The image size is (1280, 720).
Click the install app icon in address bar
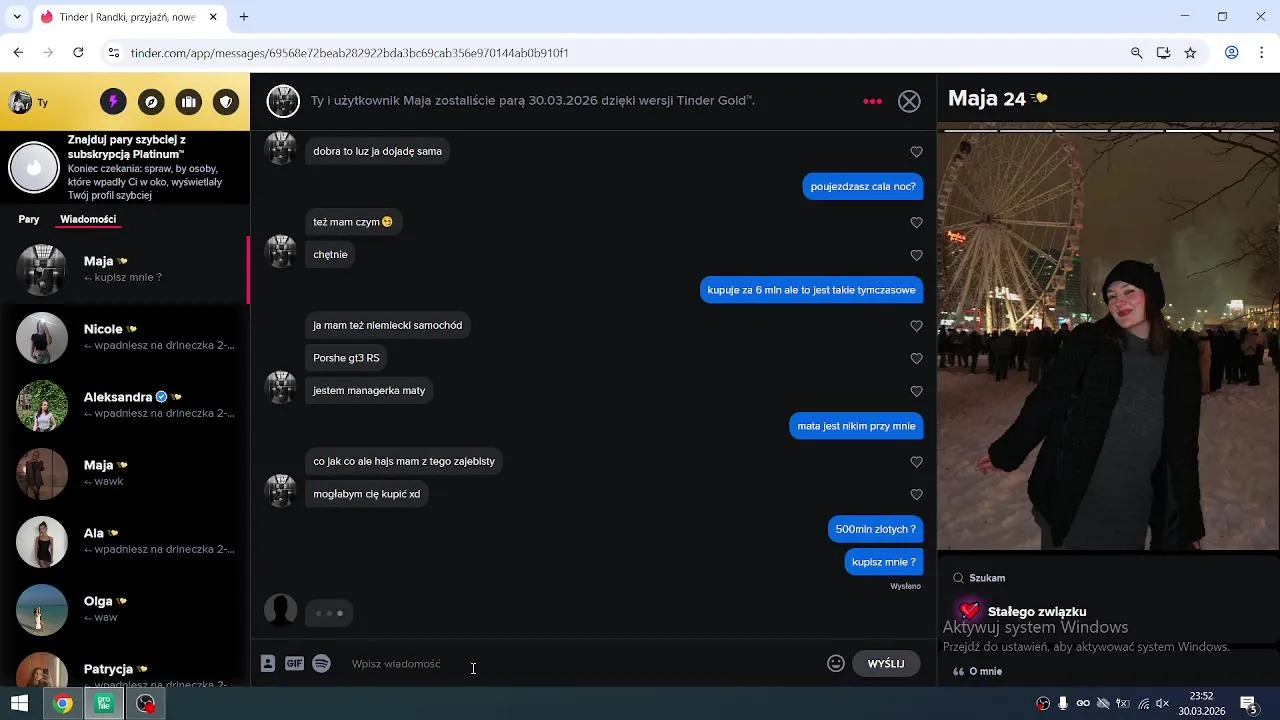point(1163,53)
